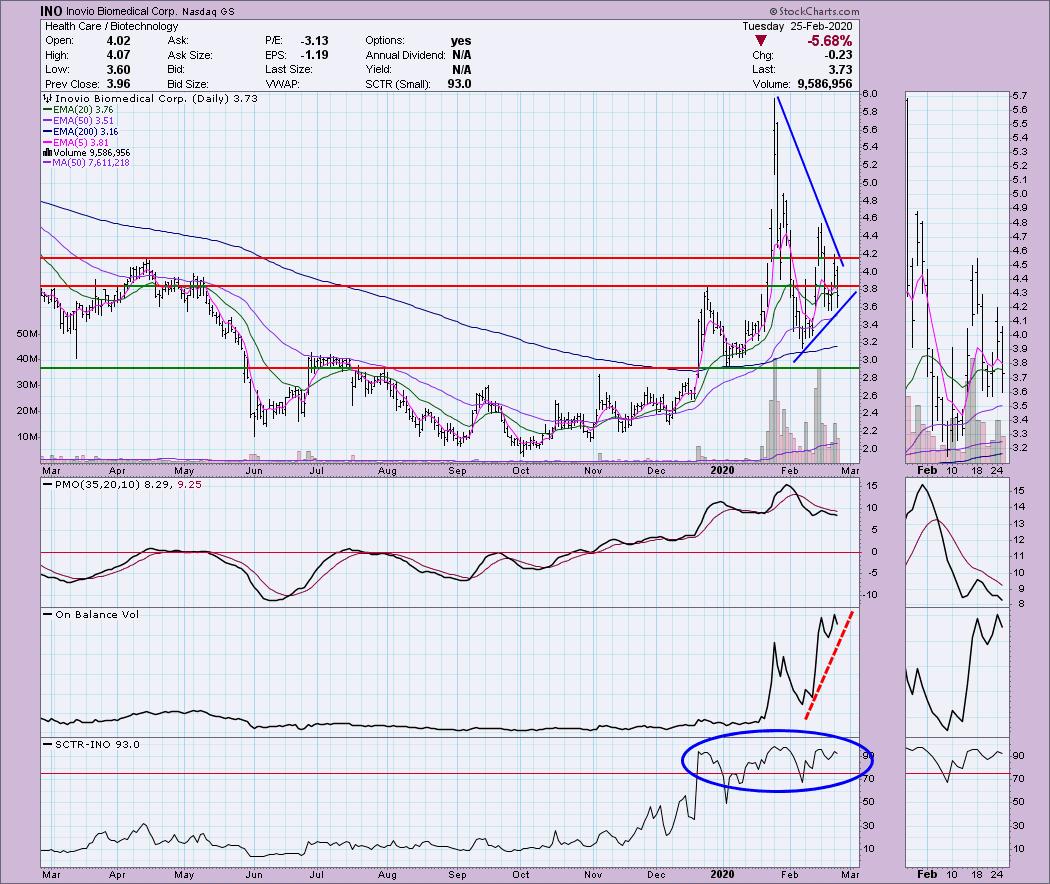Click the zoomed PMO thumbnail panel
1050x884 pixels.
[956, 542]
